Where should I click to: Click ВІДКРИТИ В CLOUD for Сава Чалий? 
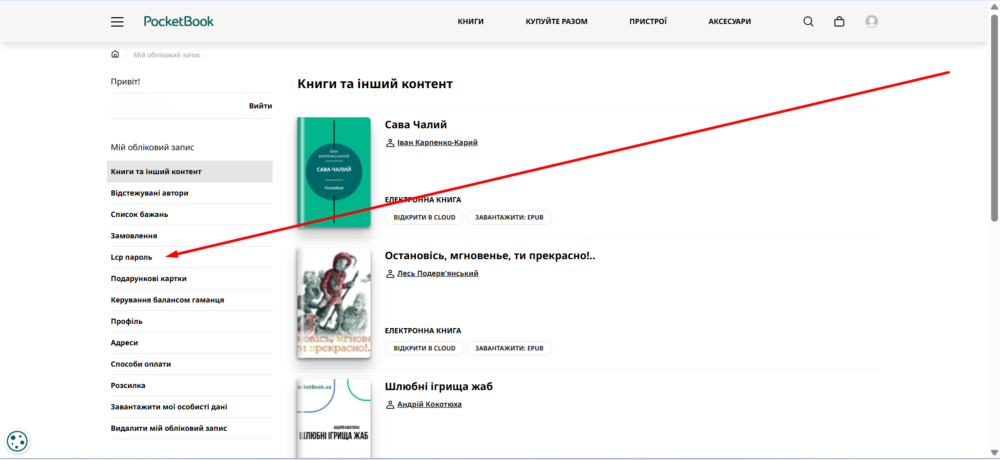pyautogui.click(x=424, y=217)
